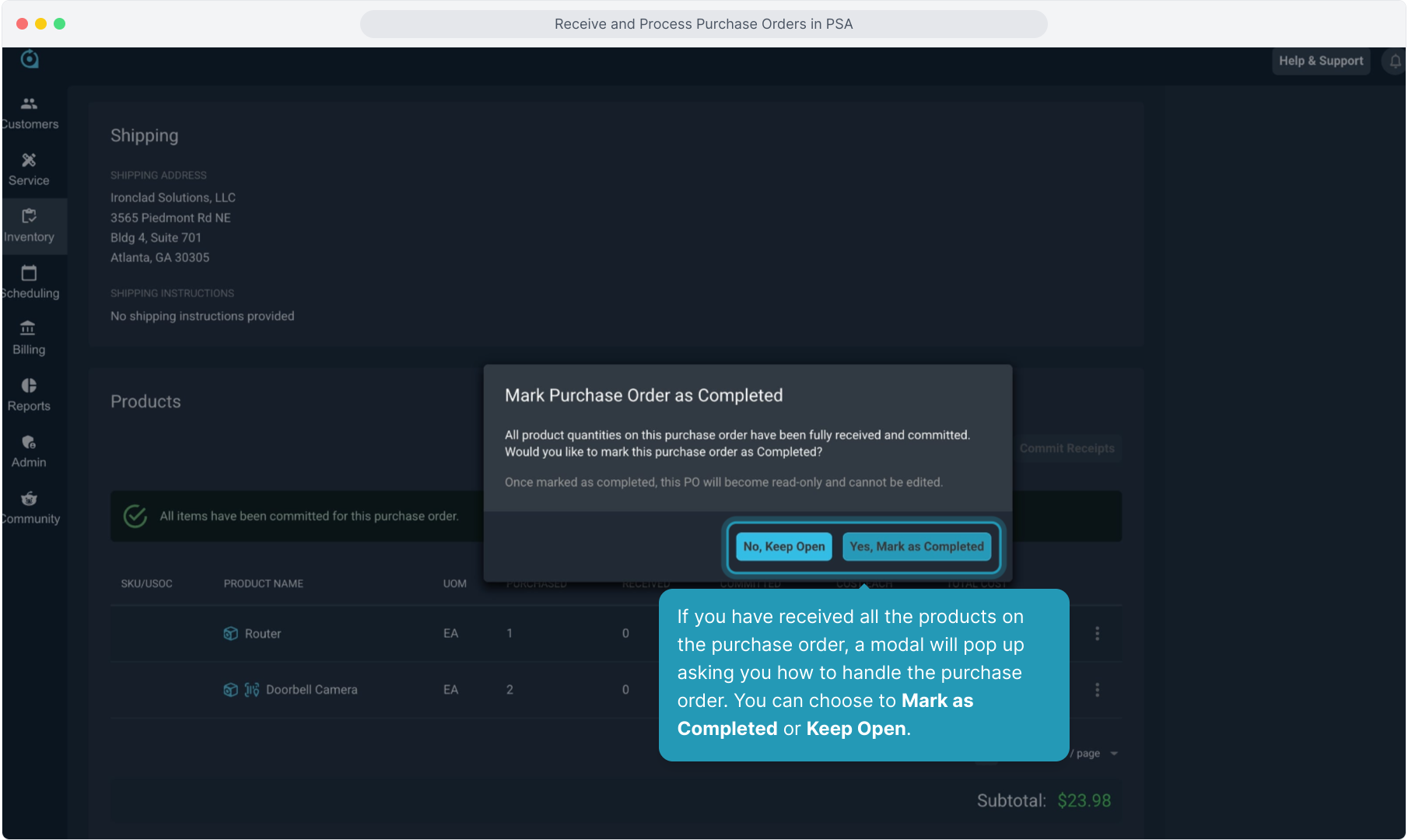Click the Doorbell Camera serialized icon
The height and width of the screenshot is (840, 1408).
pos(252,690)
